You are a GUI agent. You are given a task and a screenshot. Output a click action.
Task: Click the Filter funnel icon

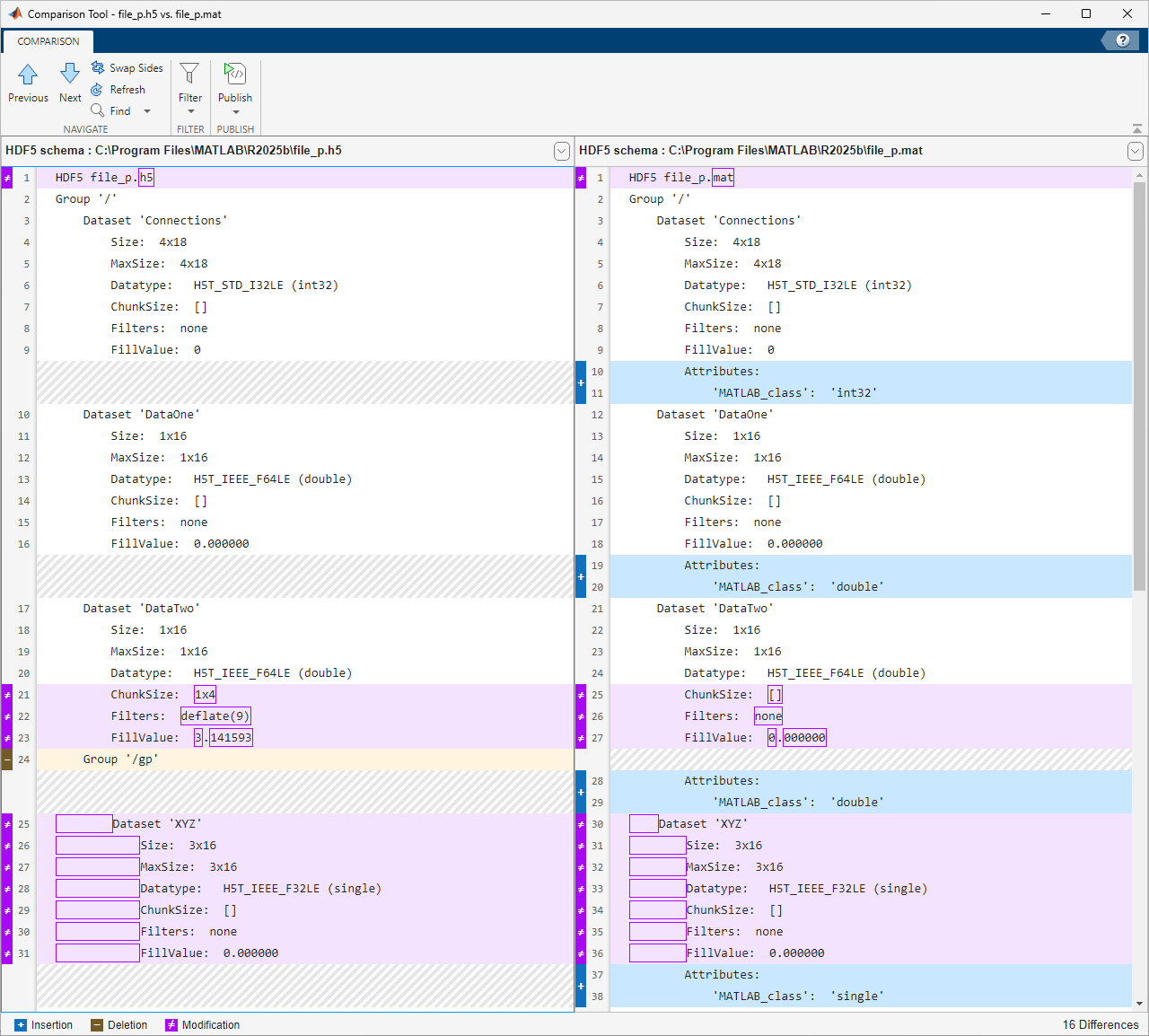pyautogui.click(x=189, y=72)
